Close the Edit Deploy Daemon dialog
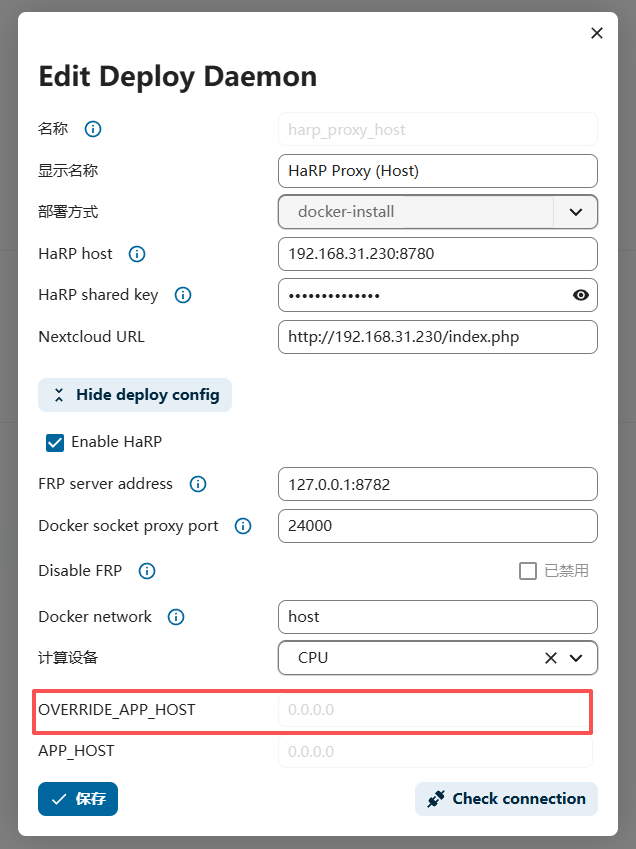Viewport: 636px width, 849px height. 597,33
